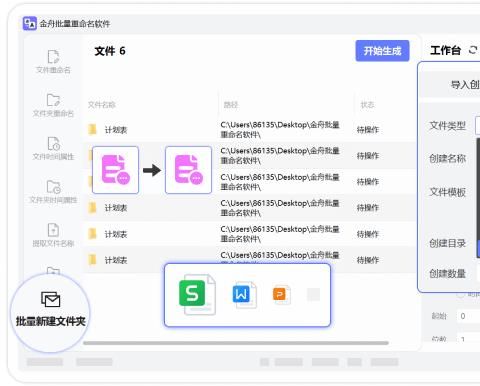Select the 文件夹时间属性 sidebar tool
Viewport: 480px width, 386px height.
pyautogui.click(x=53, y=192)
